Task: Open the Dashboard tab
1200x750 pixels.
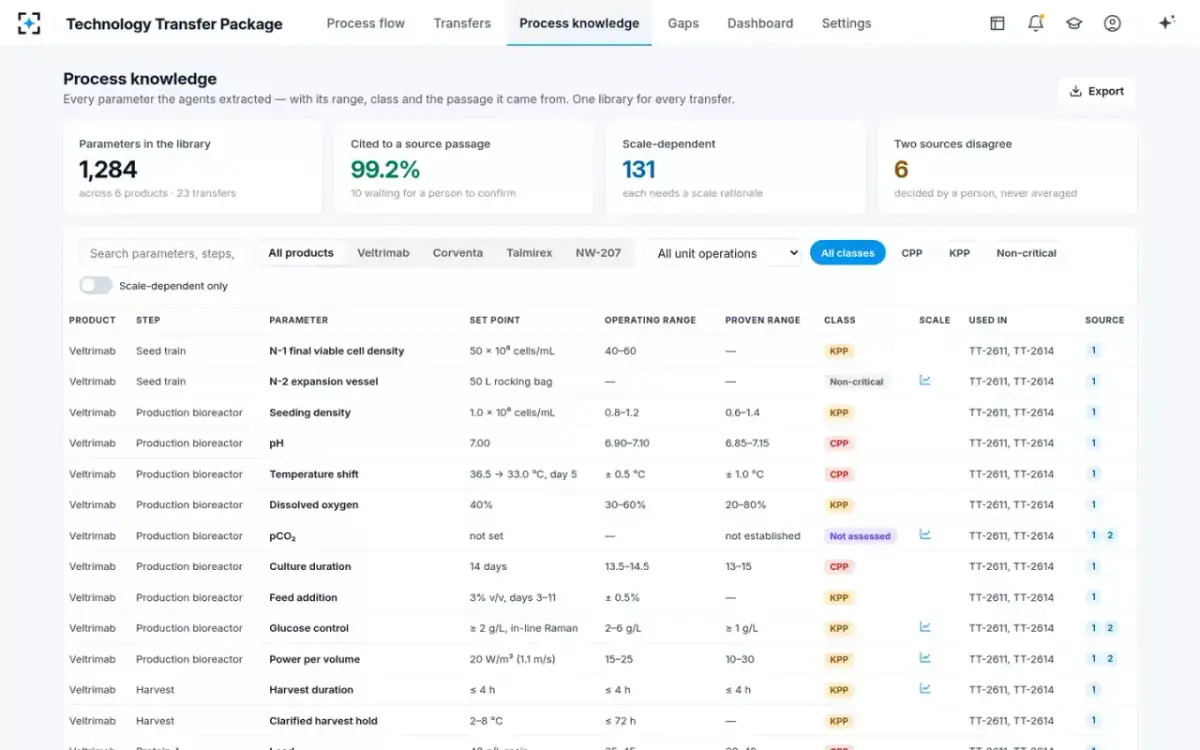Action: 760,23
